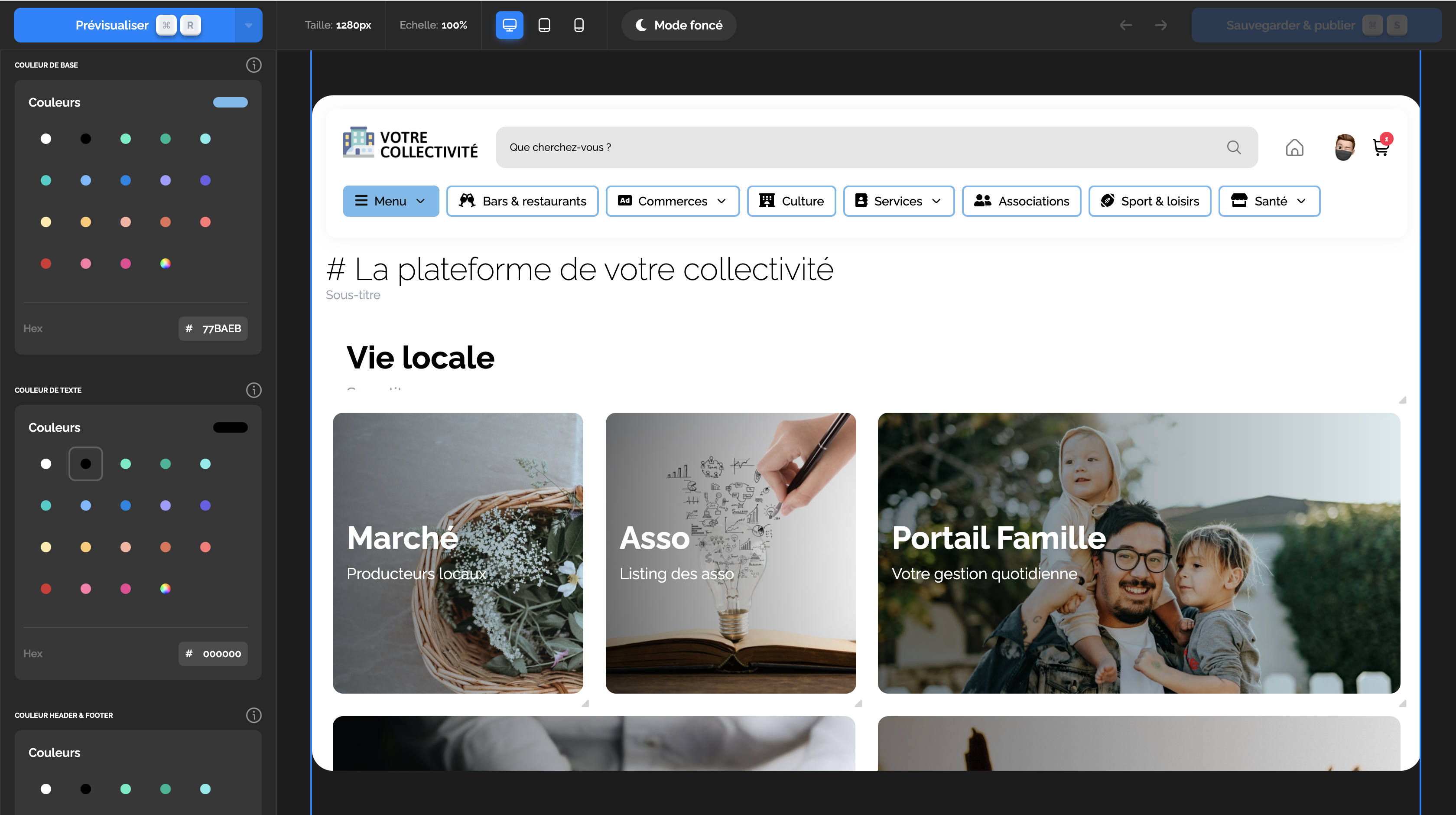Switch to mobile phone preview icon
Image resolution: width=1456 pixels, height=815 pixels.
[579, 25]
